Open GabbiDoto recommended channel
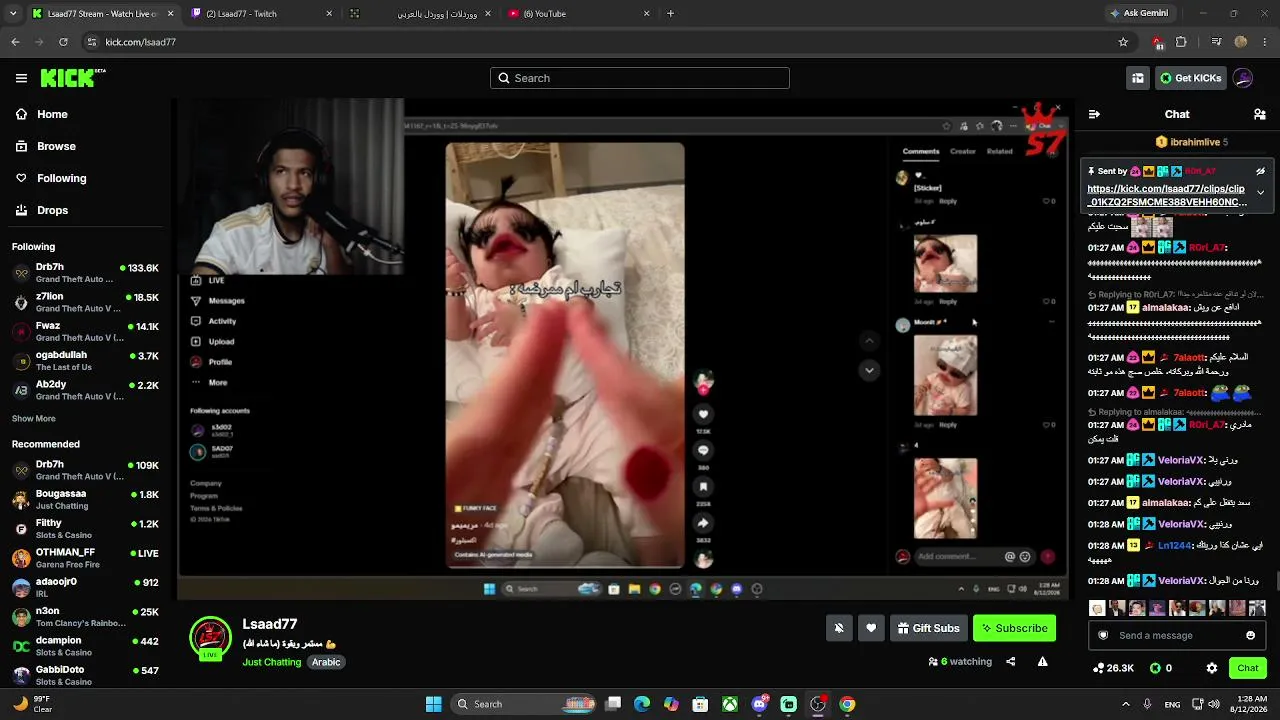This screenshot has height=720, width=1280. pos(86,674)
